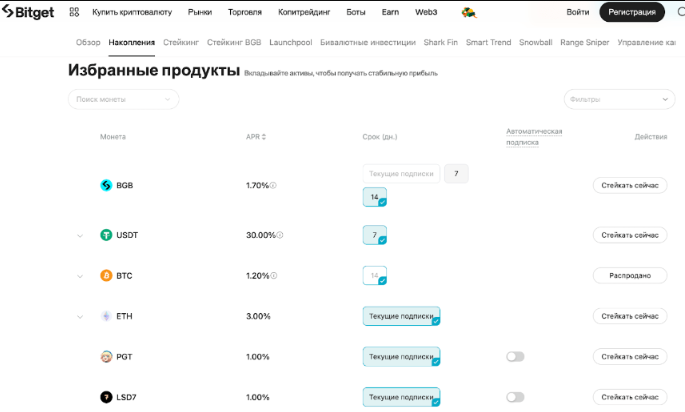Switch to the Обзор tab

tap(88, 42)
